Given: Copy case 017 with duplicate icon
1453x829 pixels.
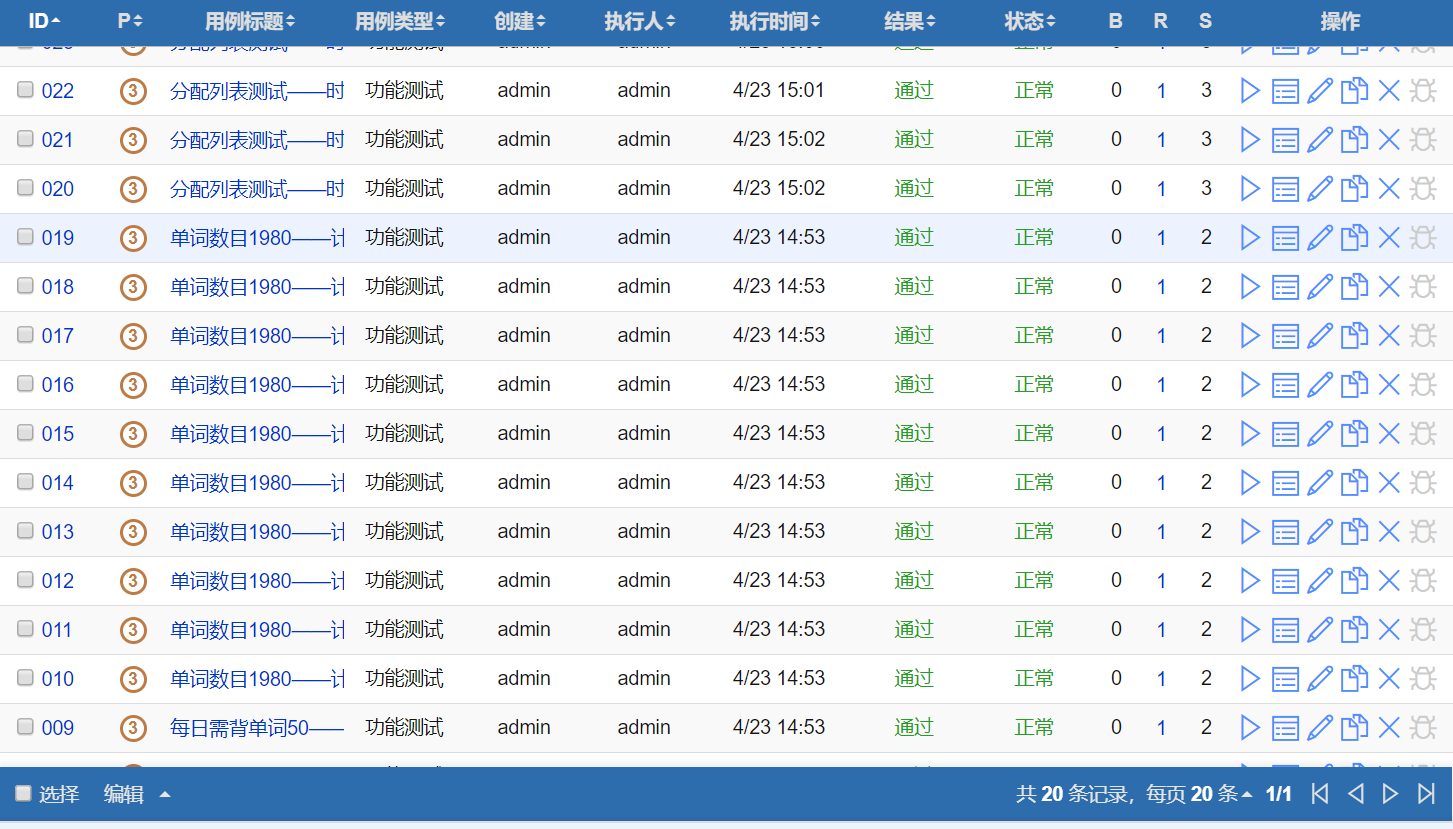Looking at the screenshot, I should (1354, 336).
